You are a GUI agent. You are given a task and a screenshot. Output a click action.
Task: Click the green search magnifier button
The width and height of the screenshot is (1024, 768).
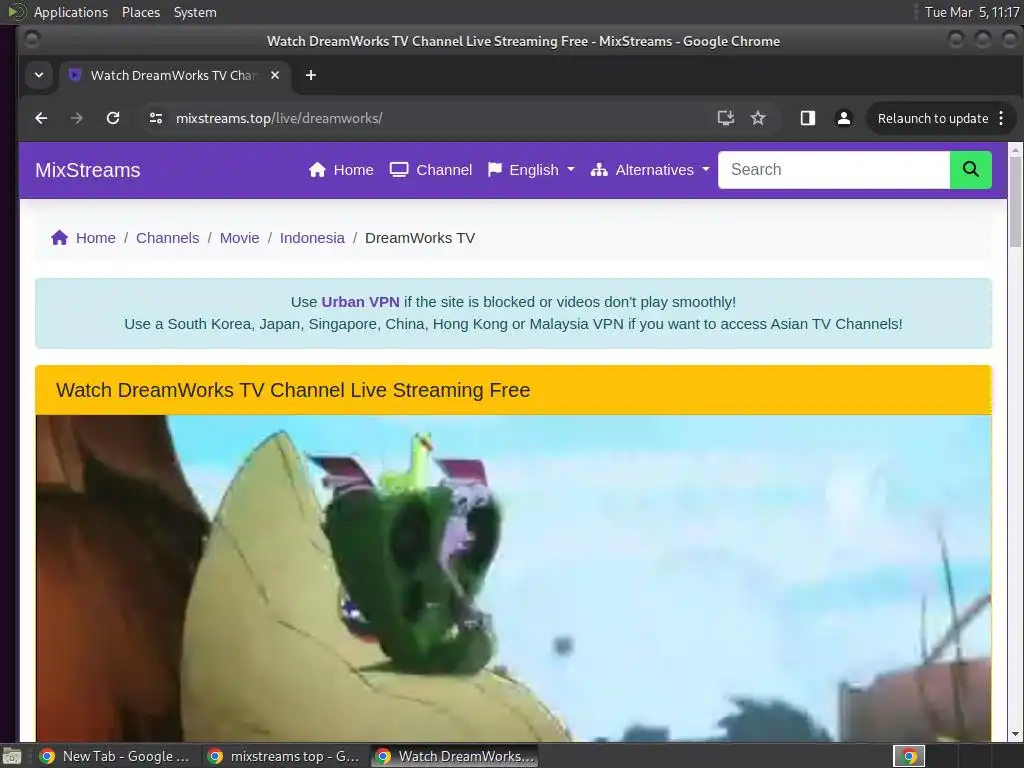pyautogui.click(x=970, y=170)
